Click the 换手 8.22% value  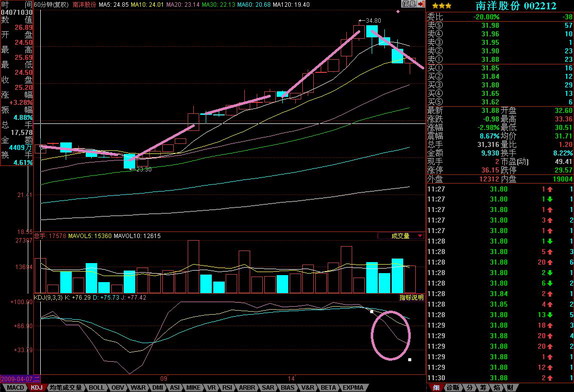pos(563,153)
